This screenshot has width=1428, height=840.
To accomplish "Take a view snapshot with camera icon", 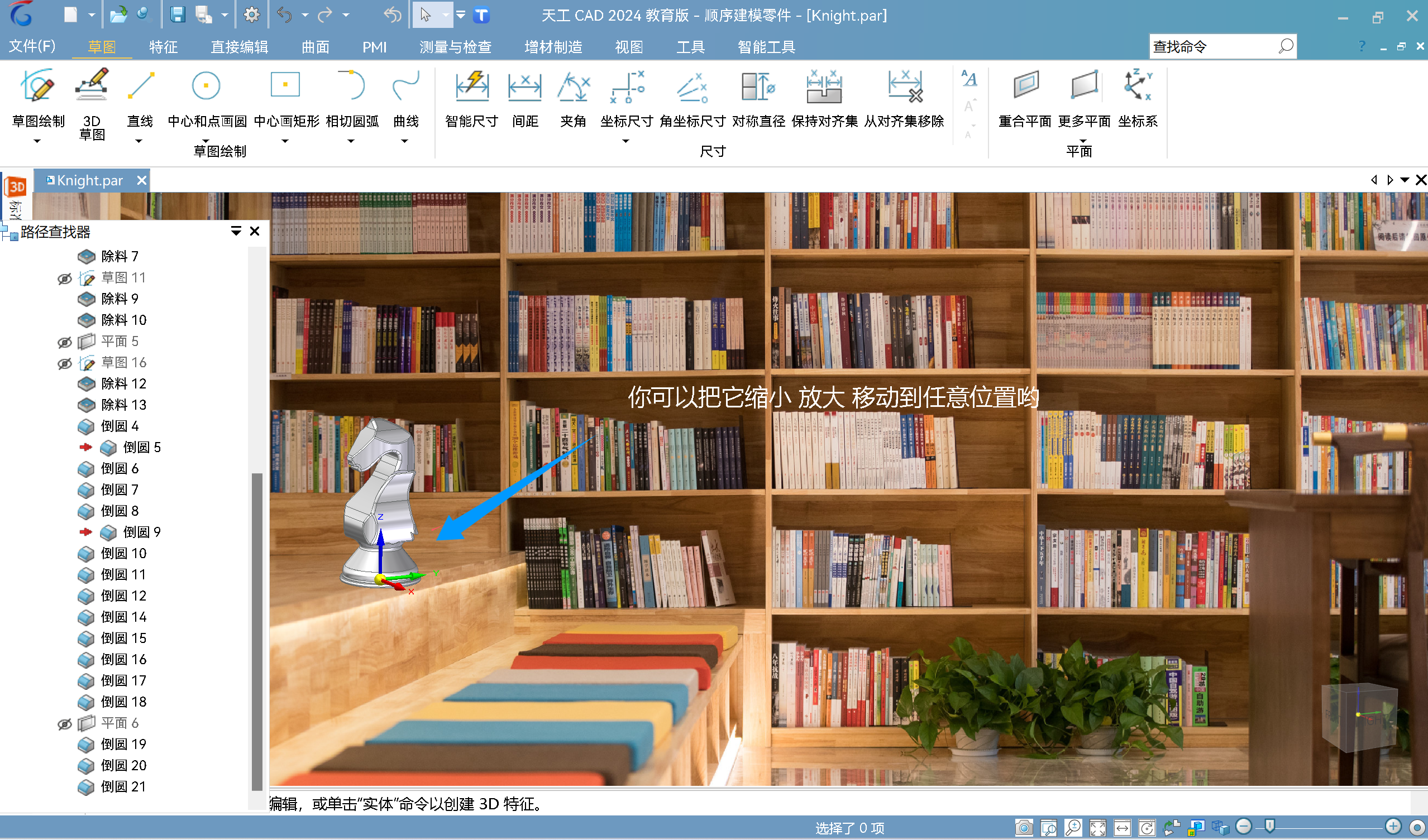I will [1024, 828].
